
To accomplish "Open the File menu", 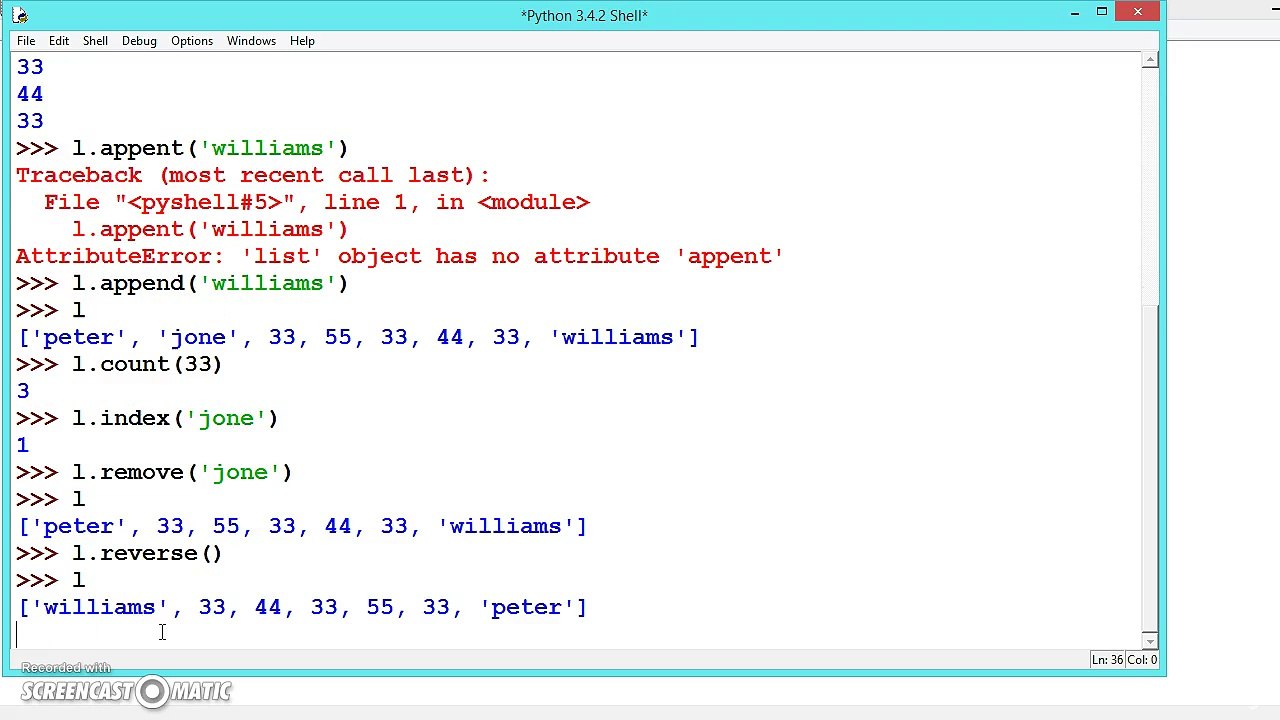I will [x=26, y=41].
